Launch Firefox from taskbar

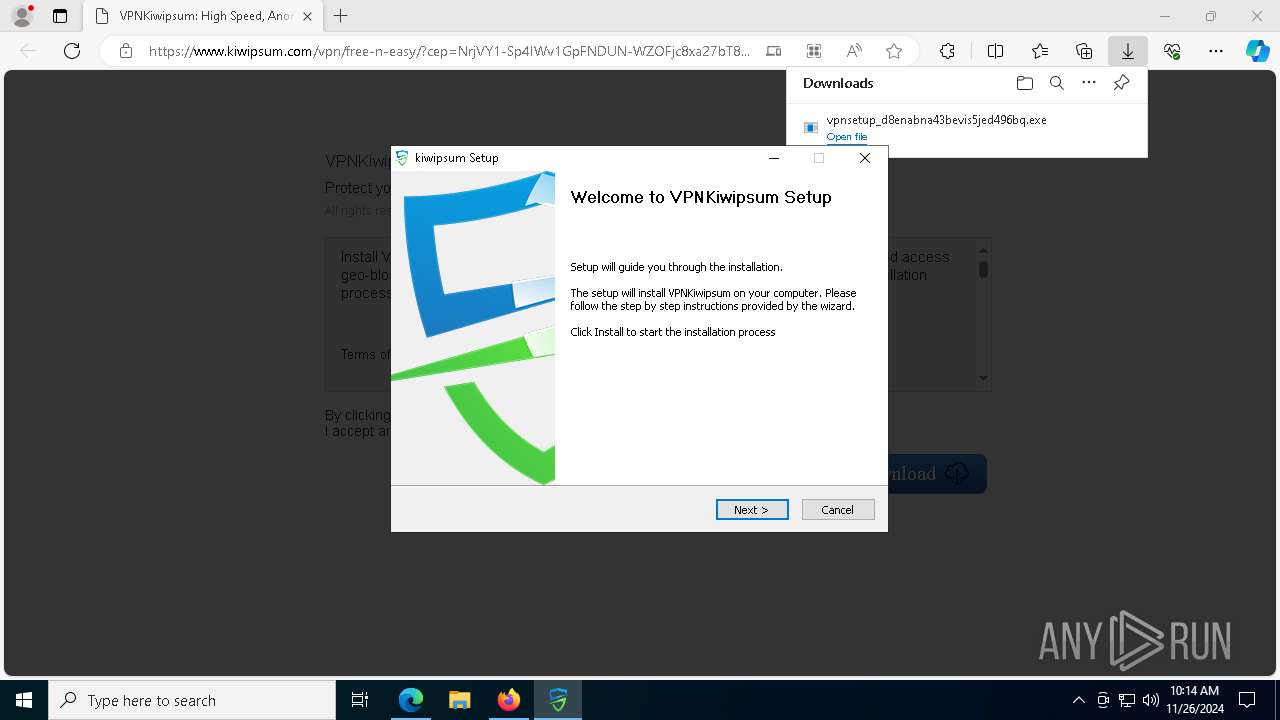508,700
